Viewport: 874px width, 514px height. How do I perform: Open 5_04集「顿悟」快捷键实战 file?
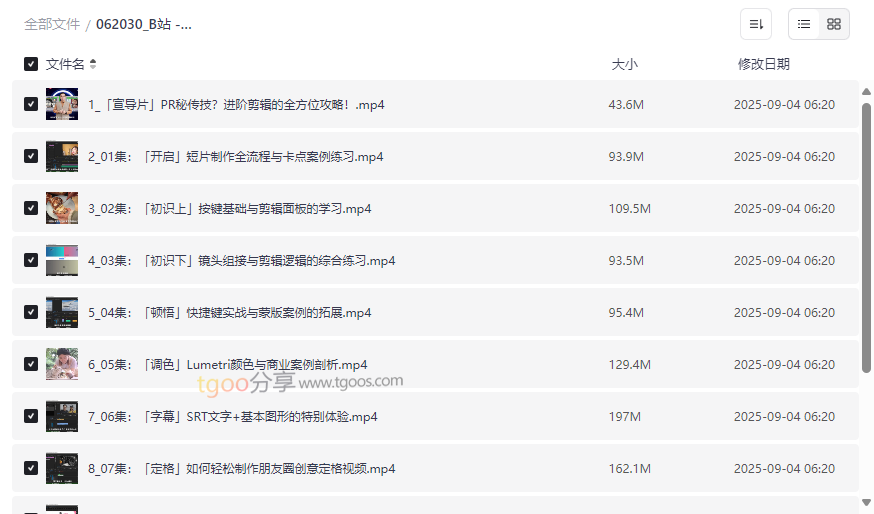[230, 312]
